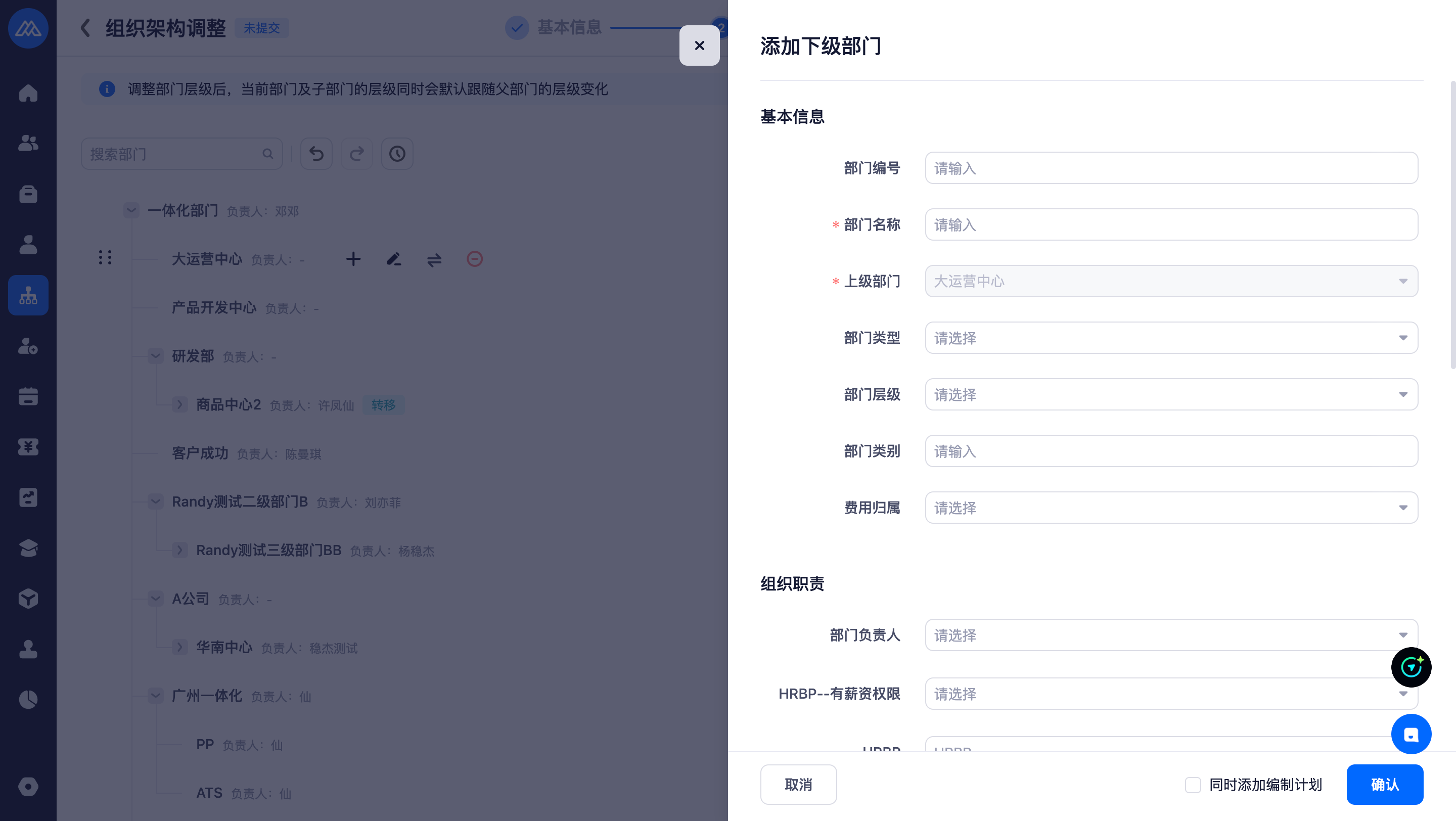Expand the 商品中心2 tree node
The height and width of the screenshot is (821, 1456).
click(180, 404)
